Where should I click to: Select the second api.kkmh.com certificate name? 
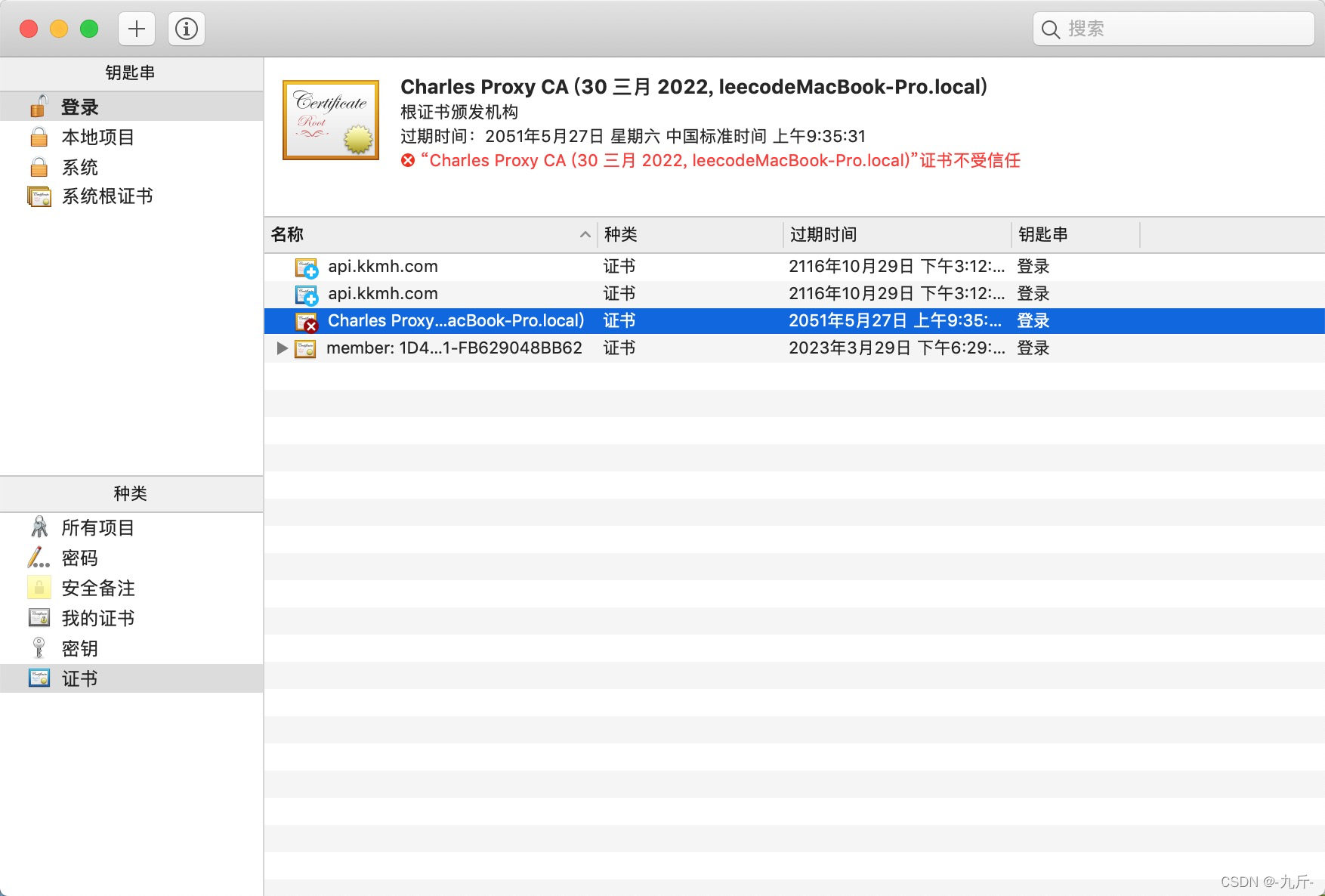coord(383,293)
